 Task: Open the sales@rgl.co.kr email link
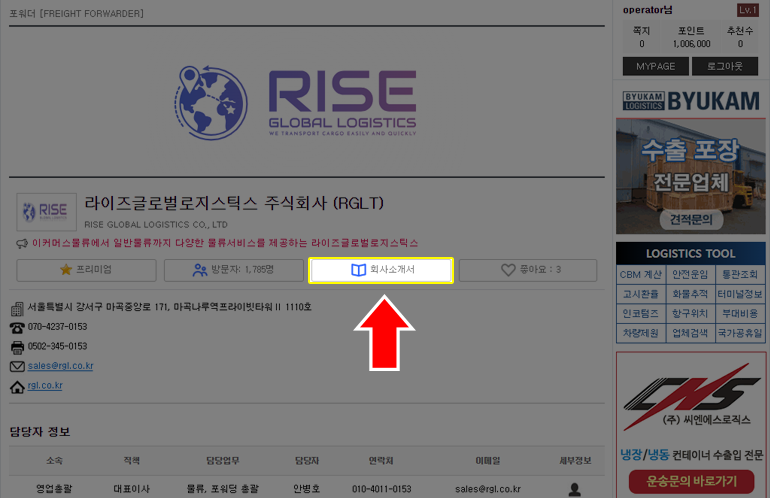click(x=60, y=366)
